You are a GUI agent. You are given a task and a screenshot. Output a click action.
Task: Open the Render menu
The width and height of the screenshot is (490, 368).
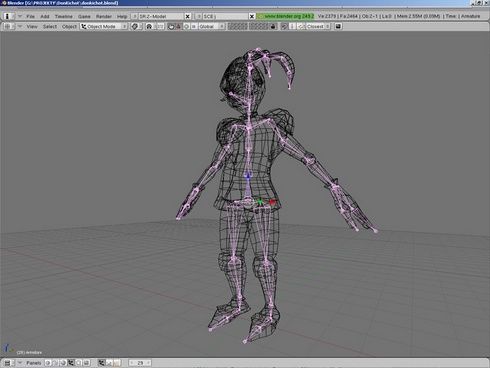[x=104, y=16]
